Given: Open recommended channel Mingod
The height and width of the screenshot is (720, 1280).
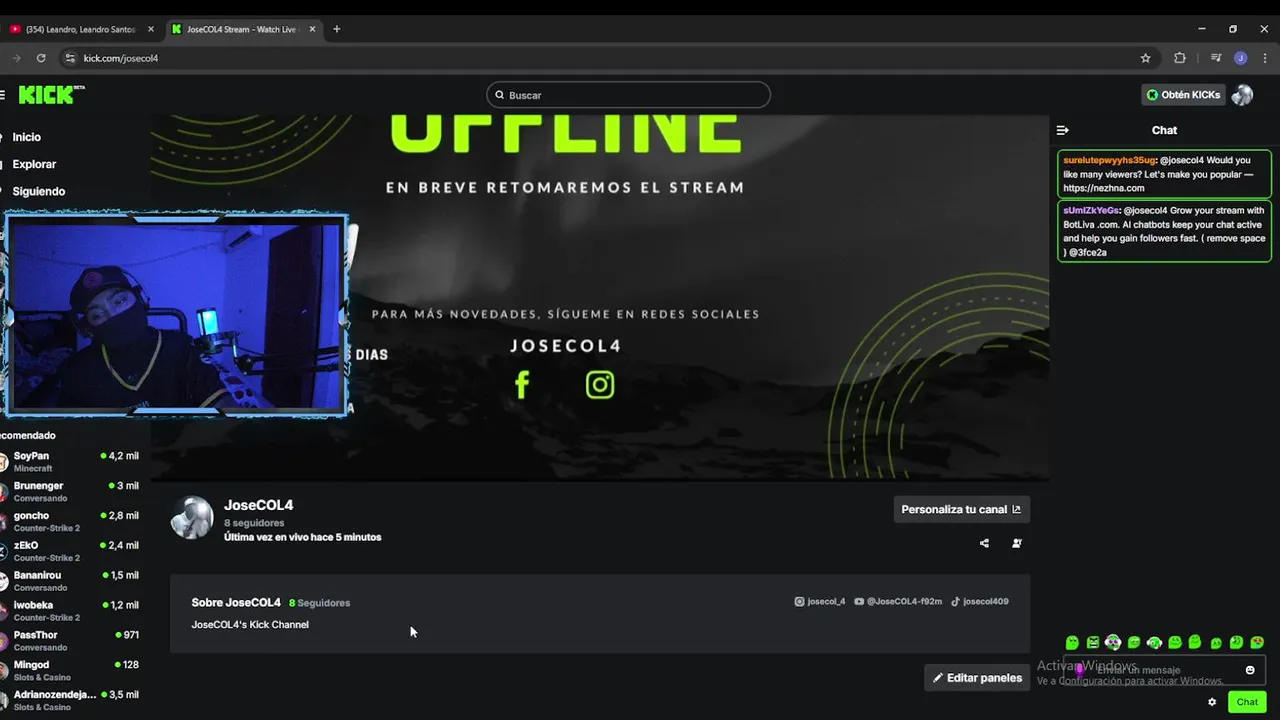Looking at the screenshot, I should click(70, 671).
